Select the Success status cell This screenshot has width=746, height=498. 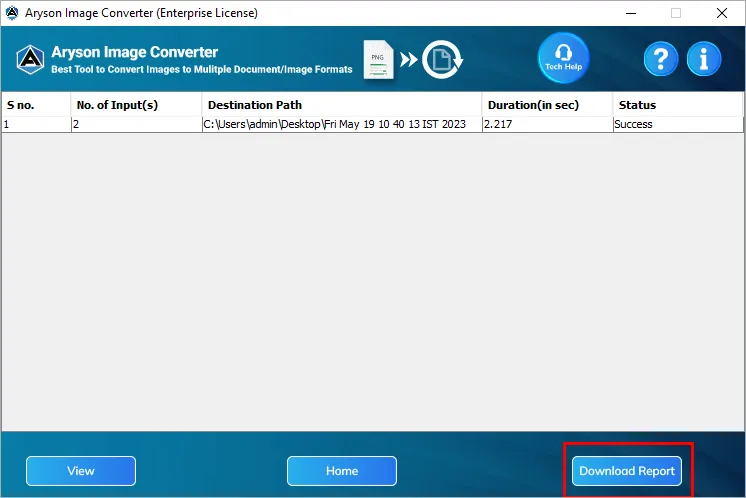tap(678, 124)
